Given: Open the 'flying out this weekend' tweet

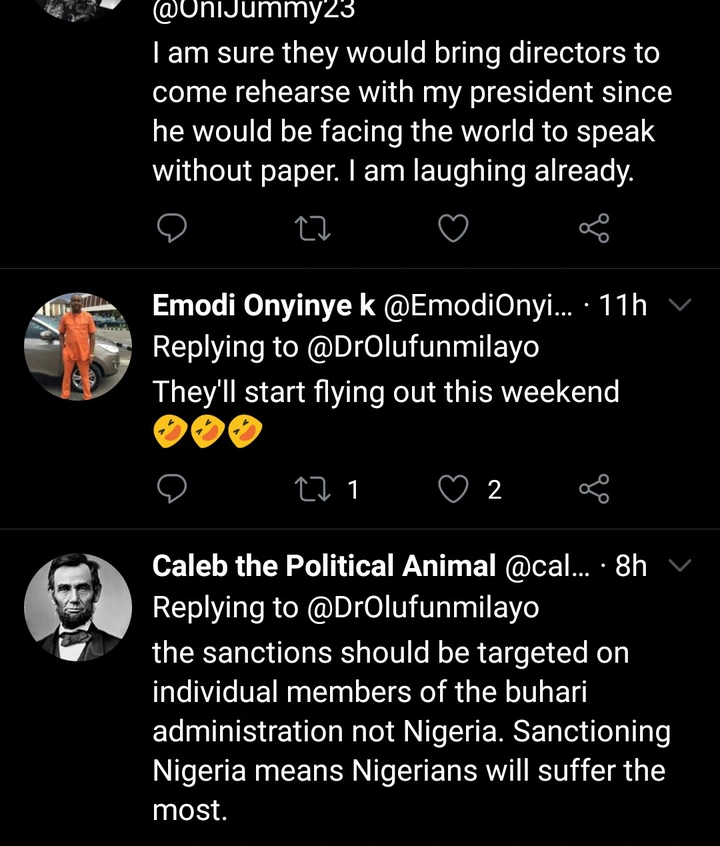Looking at the screenshot, I should pyautogui.click(x=386, y=391).
